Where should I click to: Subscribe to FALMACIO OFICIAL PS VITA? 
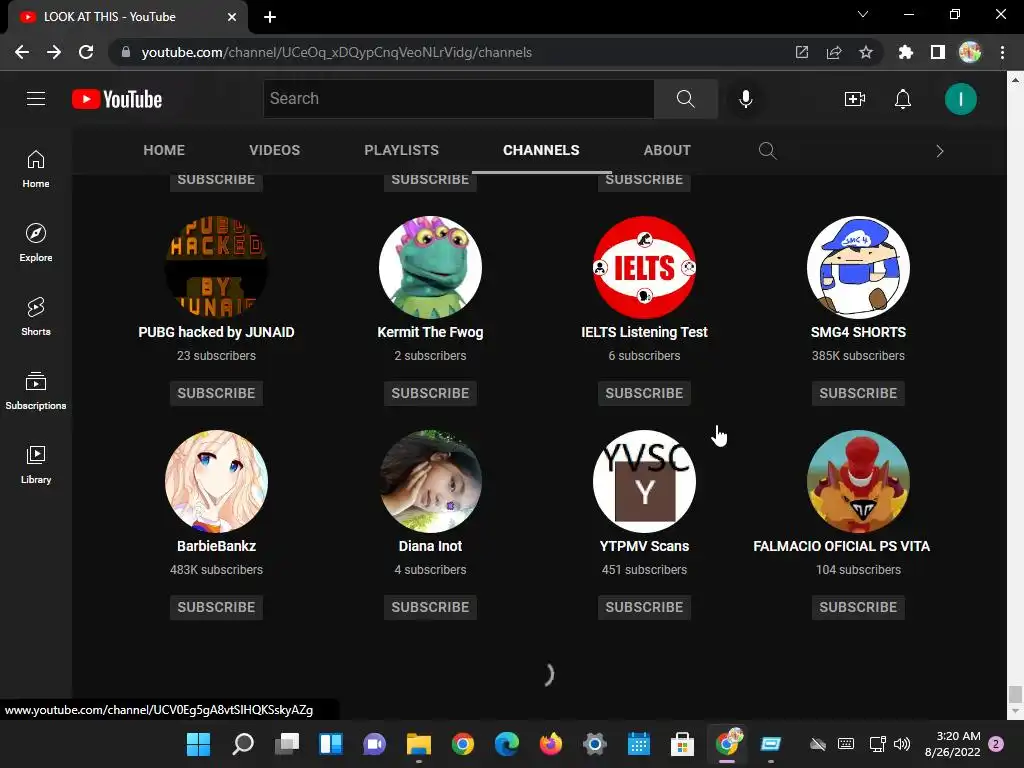click(858, 607)
